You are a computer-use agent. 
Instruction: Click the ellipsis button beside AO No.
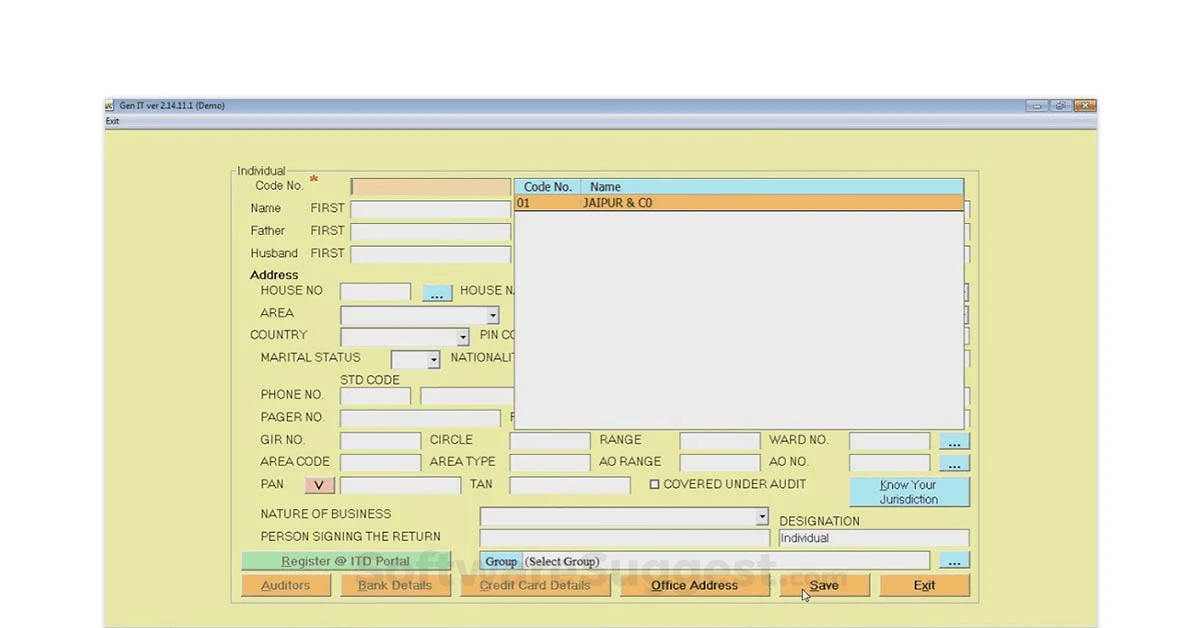(953, 462)
